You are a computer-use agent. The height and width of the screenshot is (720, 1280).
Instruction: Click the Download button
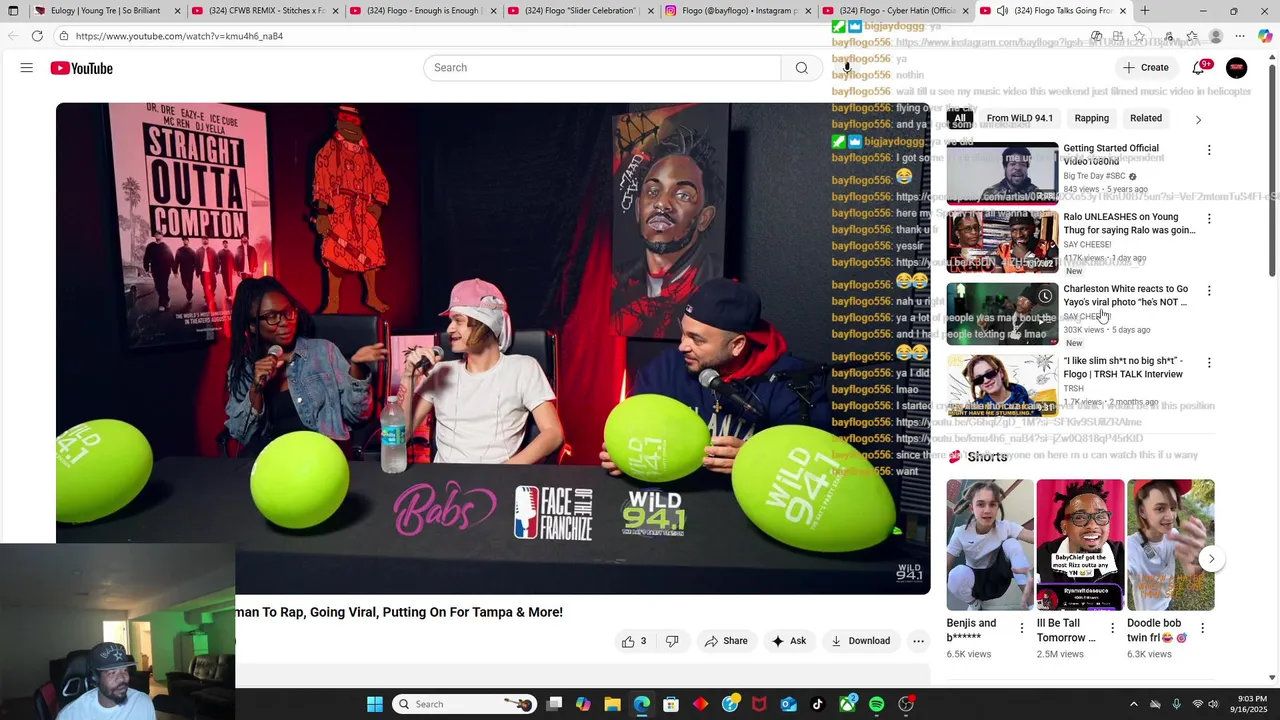pyautogui.click(x=860, y=641)
